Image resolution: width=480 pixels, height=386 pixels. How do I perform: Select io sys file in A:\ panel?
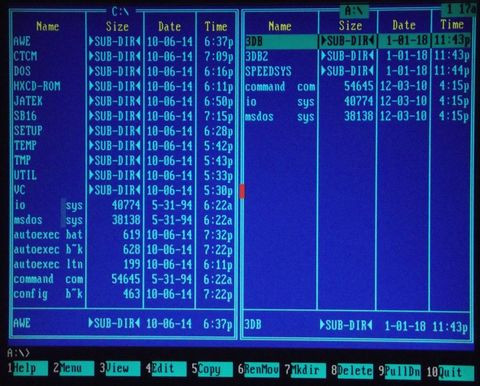pos(357,101)
